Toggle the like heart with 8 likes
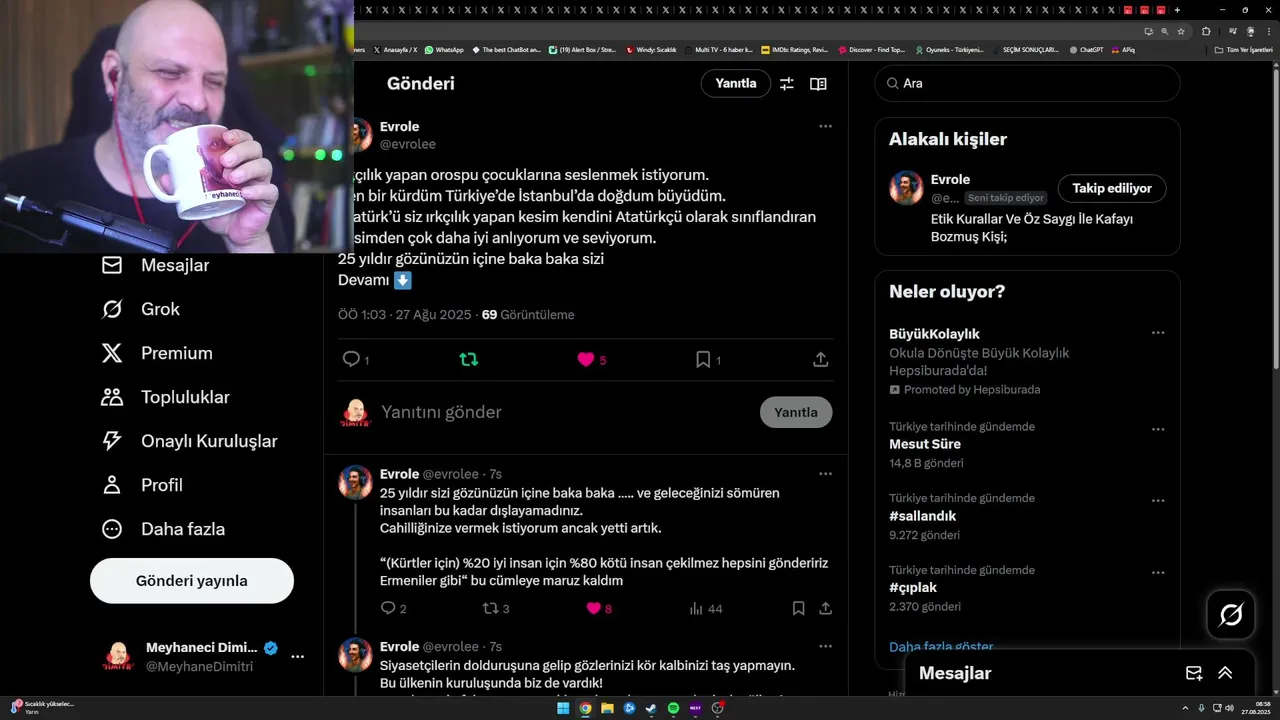1280x720 pixels. [x=593, y=608]
